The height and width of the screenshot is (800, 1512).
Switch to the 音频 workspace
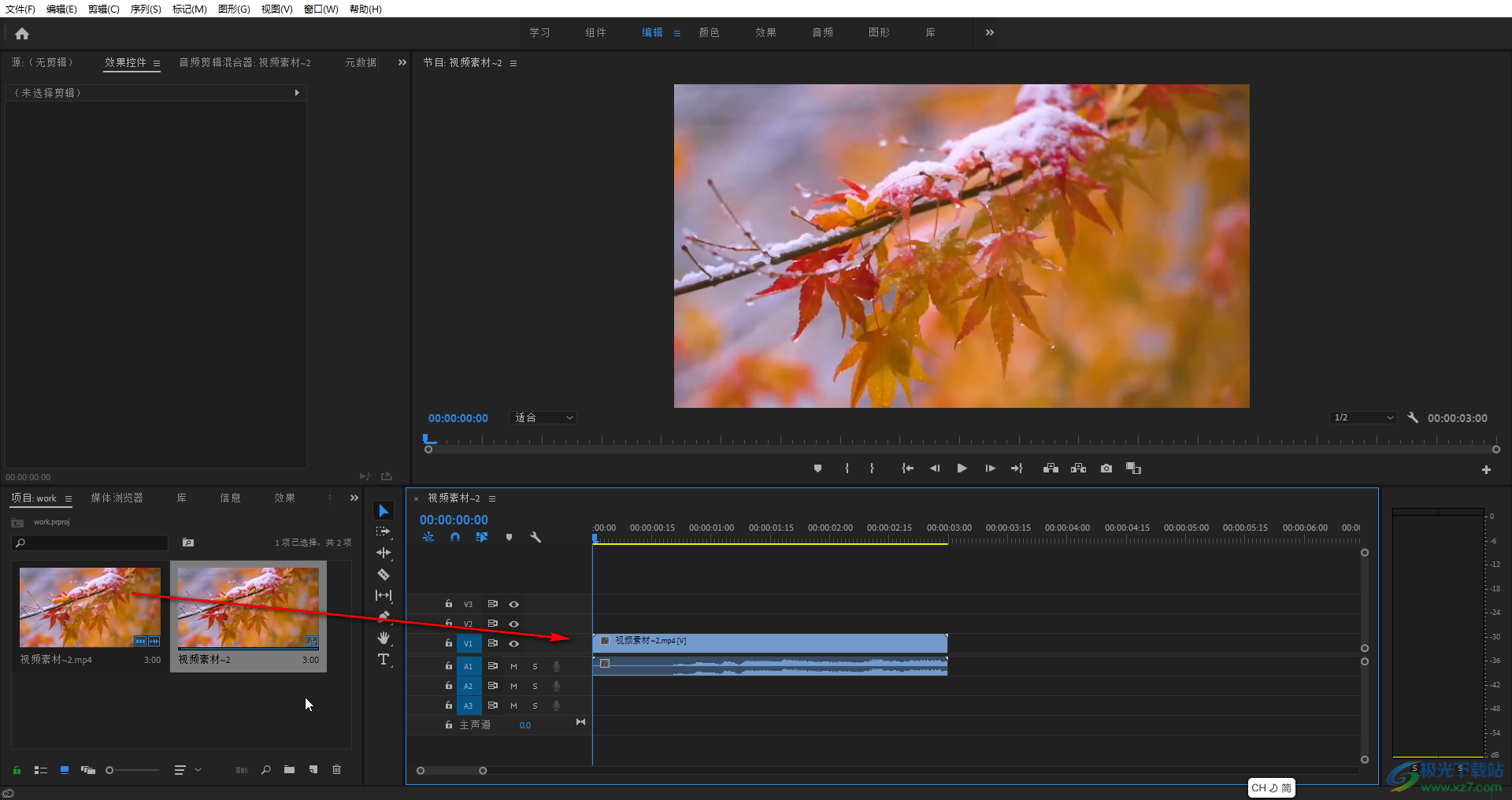pyautogui.click(x=822, y=32)
